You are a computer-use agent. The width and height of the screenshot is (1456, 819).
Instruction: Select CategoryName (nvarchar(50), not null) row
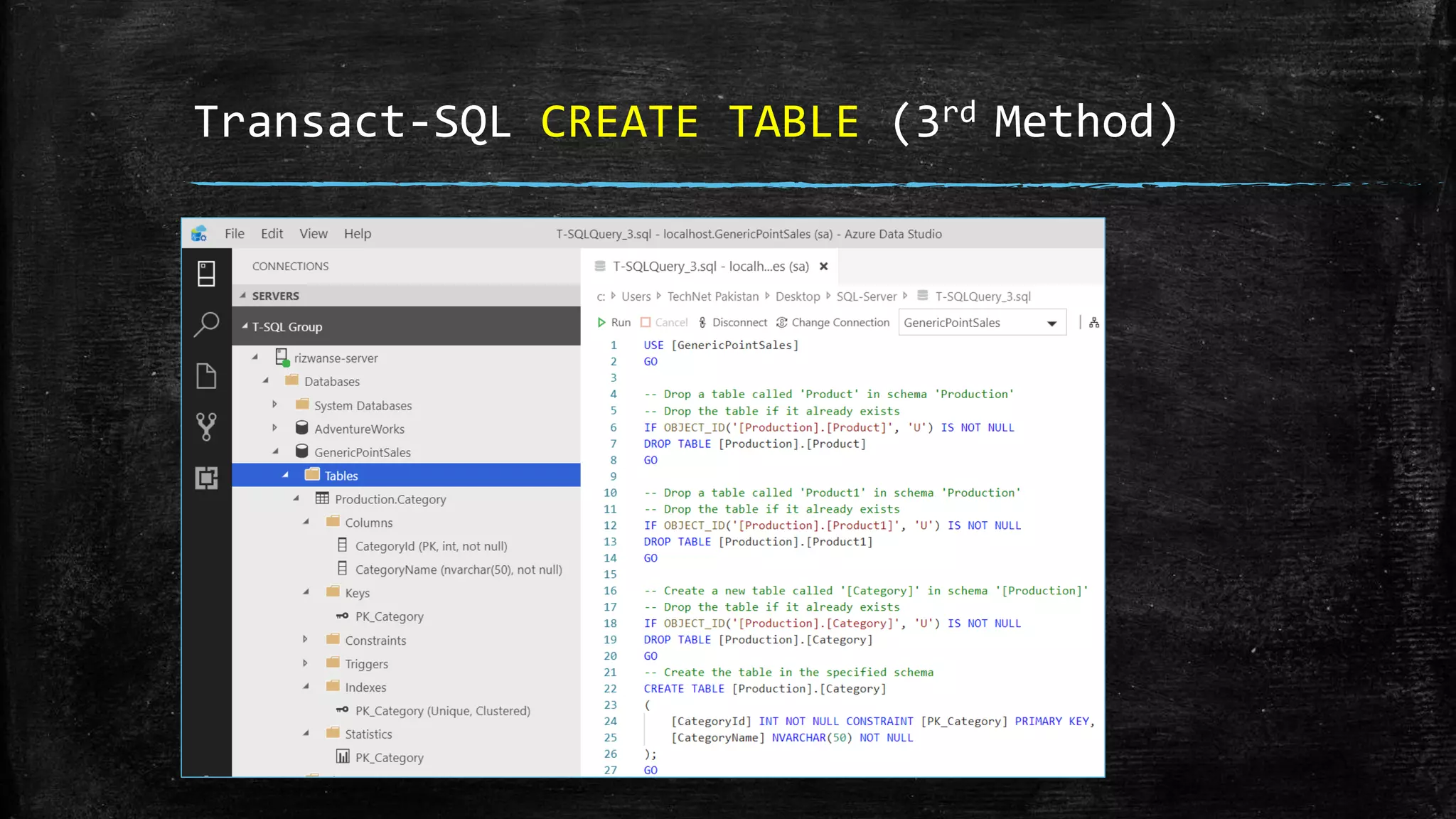click(x=407, y=569)
